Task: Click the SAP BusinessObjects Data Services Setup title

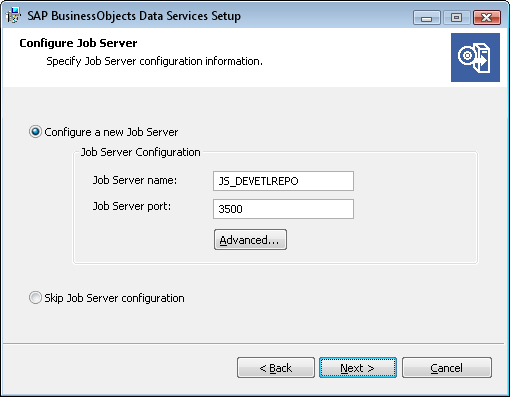Action: [134, 16]
